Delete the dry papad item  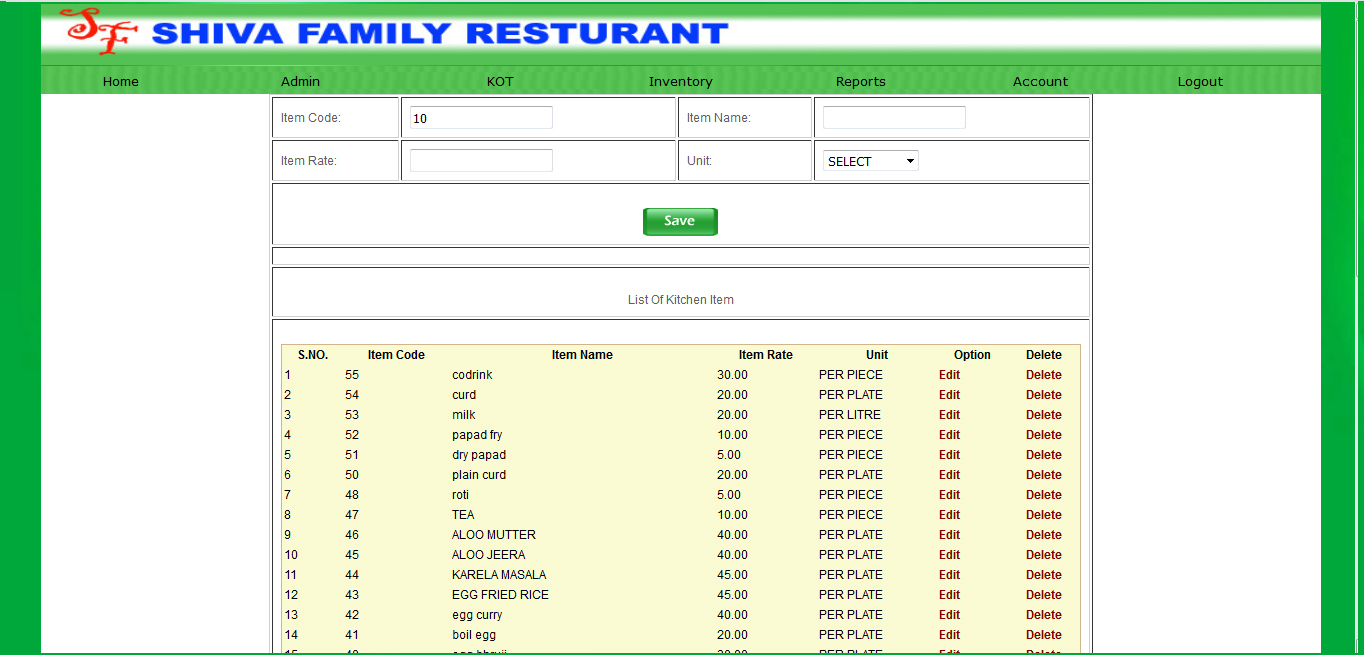coord(1044,455)
